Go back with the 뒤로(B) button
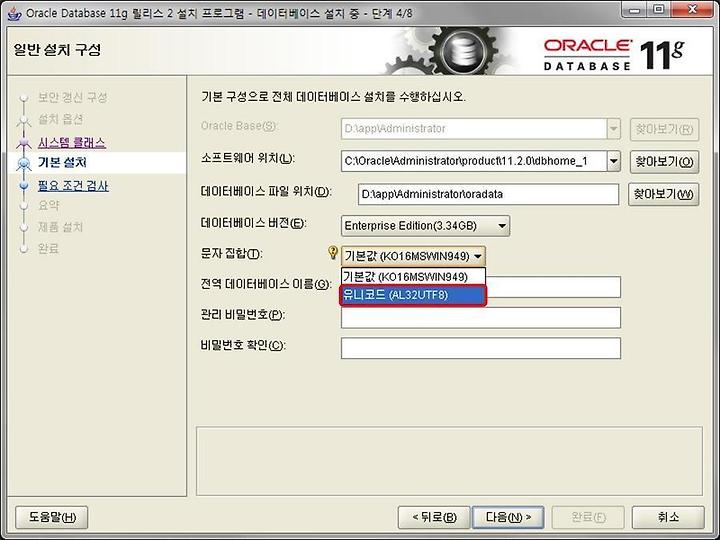 (434, 517)
